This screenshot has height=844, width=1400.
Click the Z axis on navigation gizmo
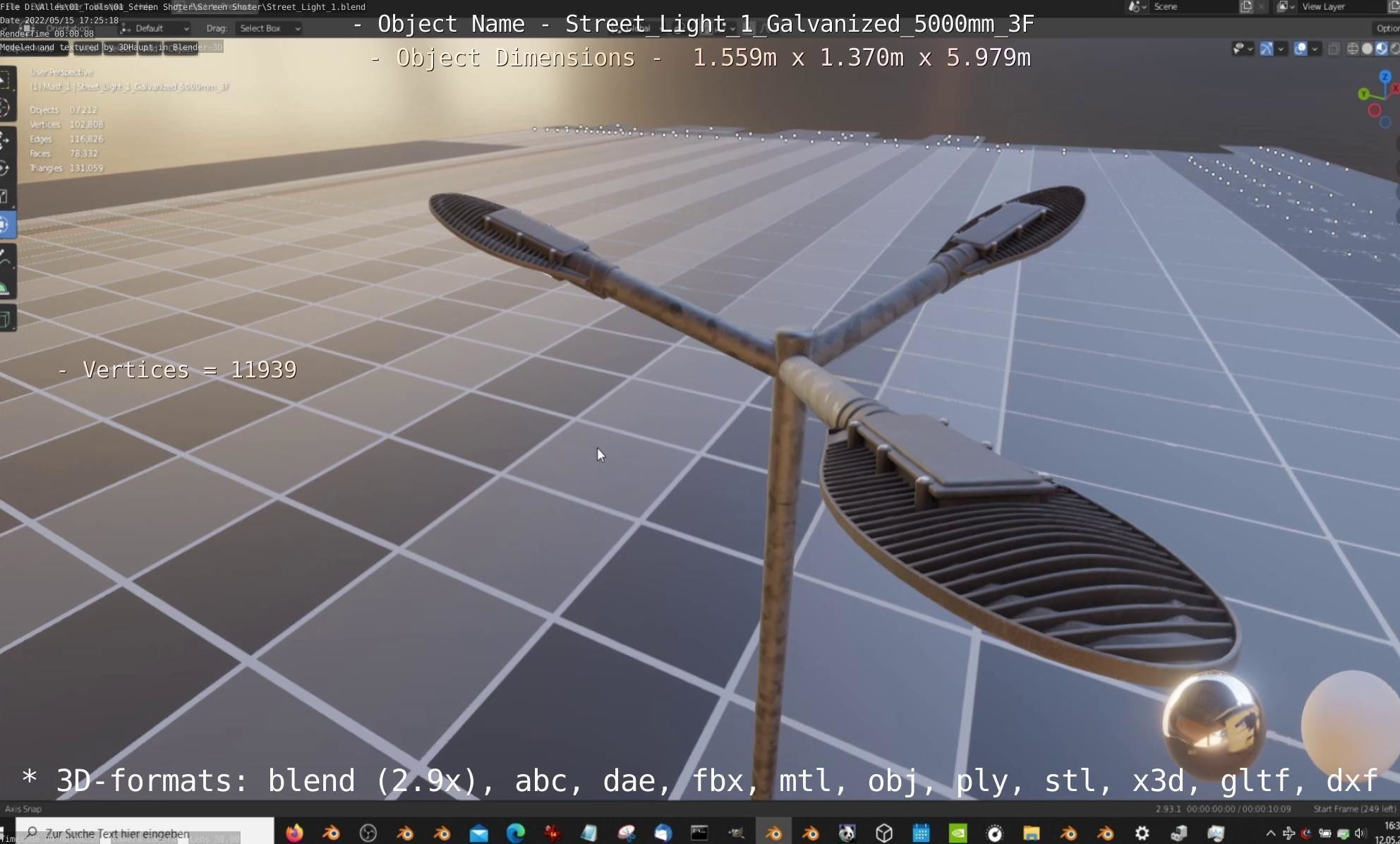[1384, 76]
